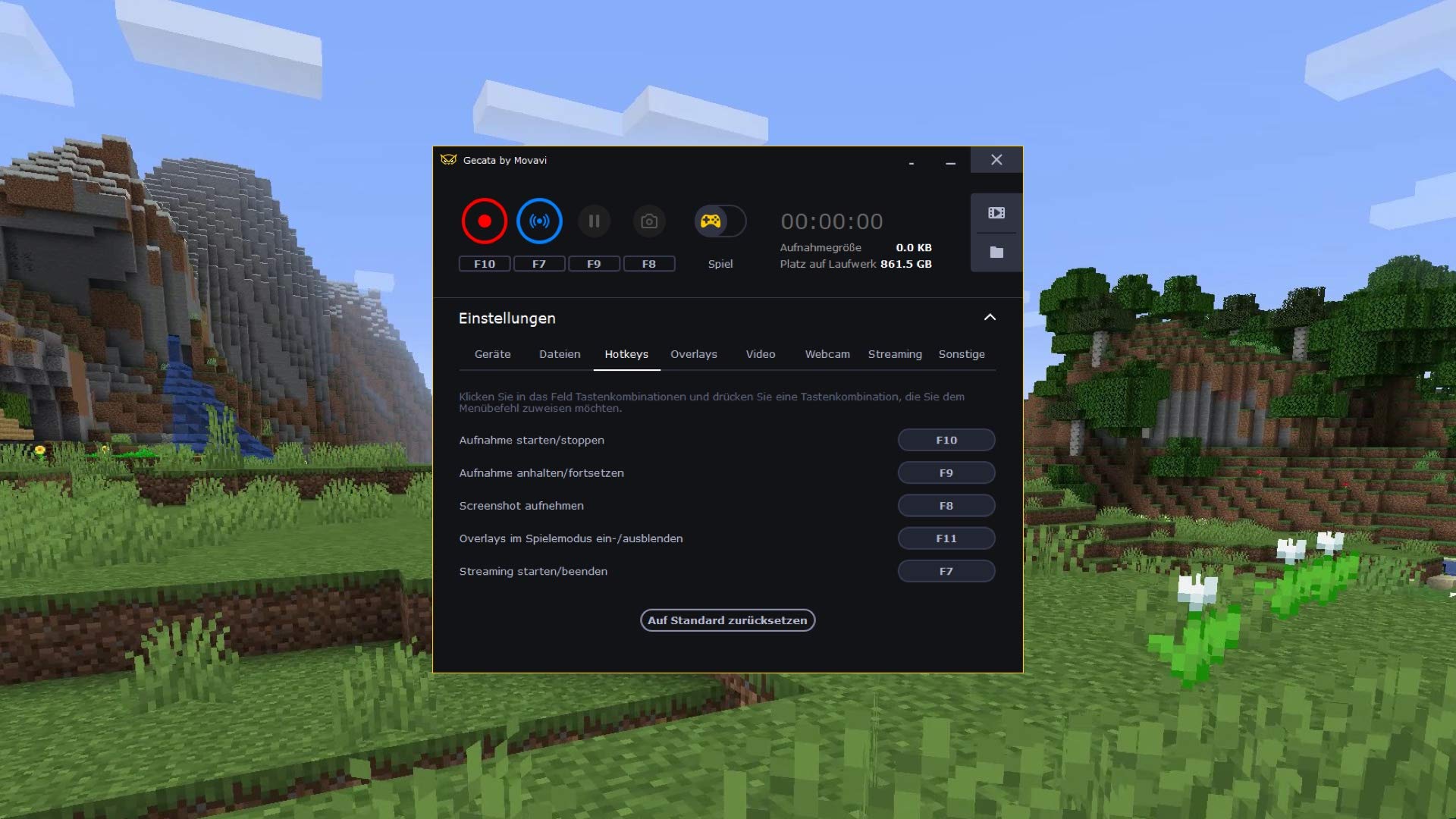Click the Overlays im Spielemodus ein-/ausblenden label

(x=571, y=538)
